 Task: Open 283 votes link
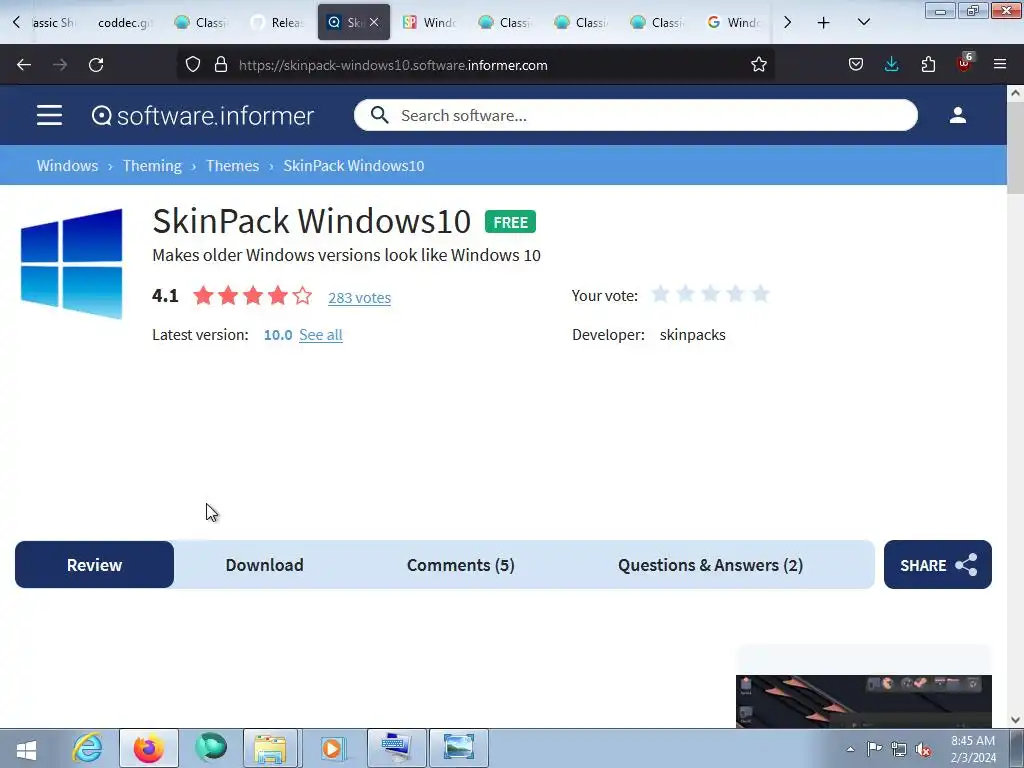(x=359, y=298)
